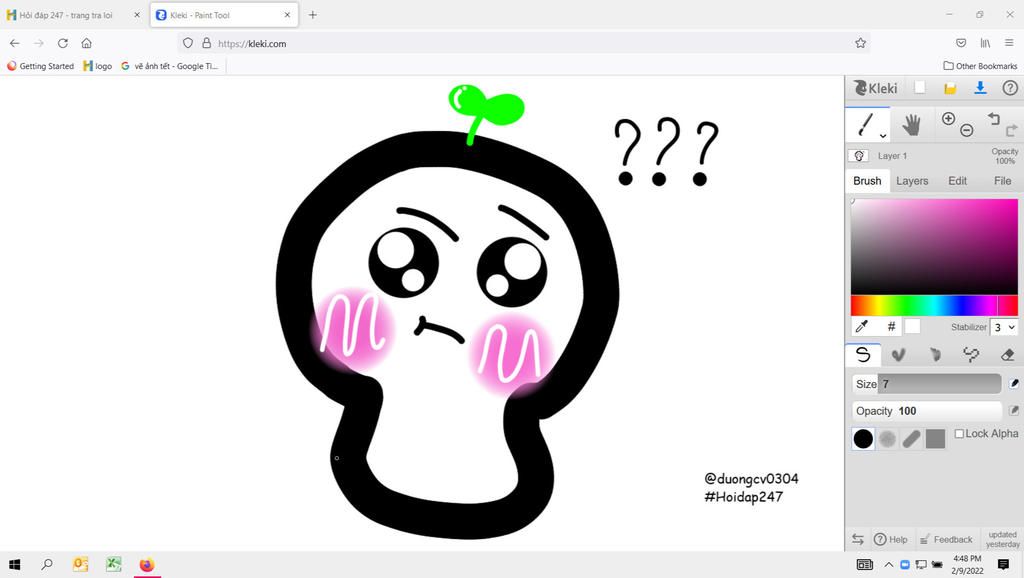This screenshot has height=578, width=1024.
Task: Select the Smooth brush type
Action: [864, 354]
